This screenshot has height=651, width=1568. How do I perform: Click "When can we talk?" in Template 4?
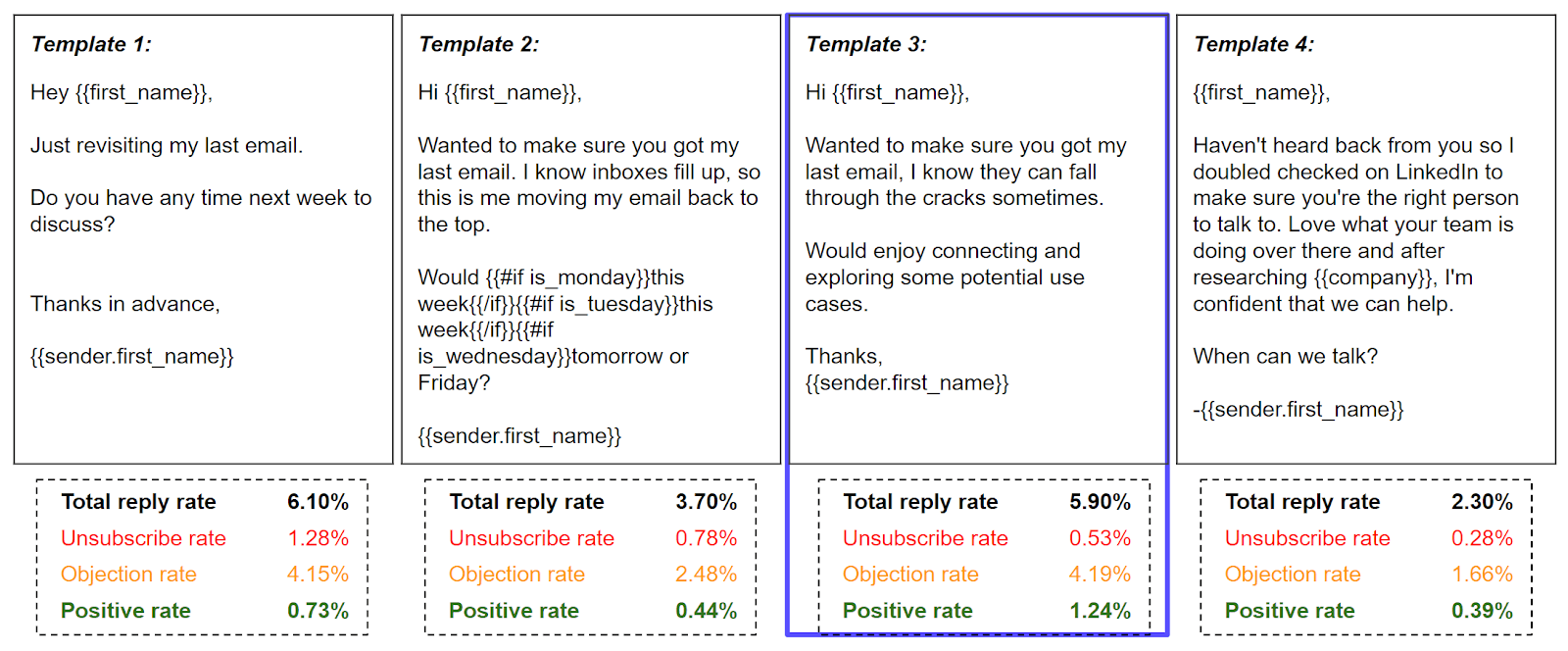(1285, 357)
